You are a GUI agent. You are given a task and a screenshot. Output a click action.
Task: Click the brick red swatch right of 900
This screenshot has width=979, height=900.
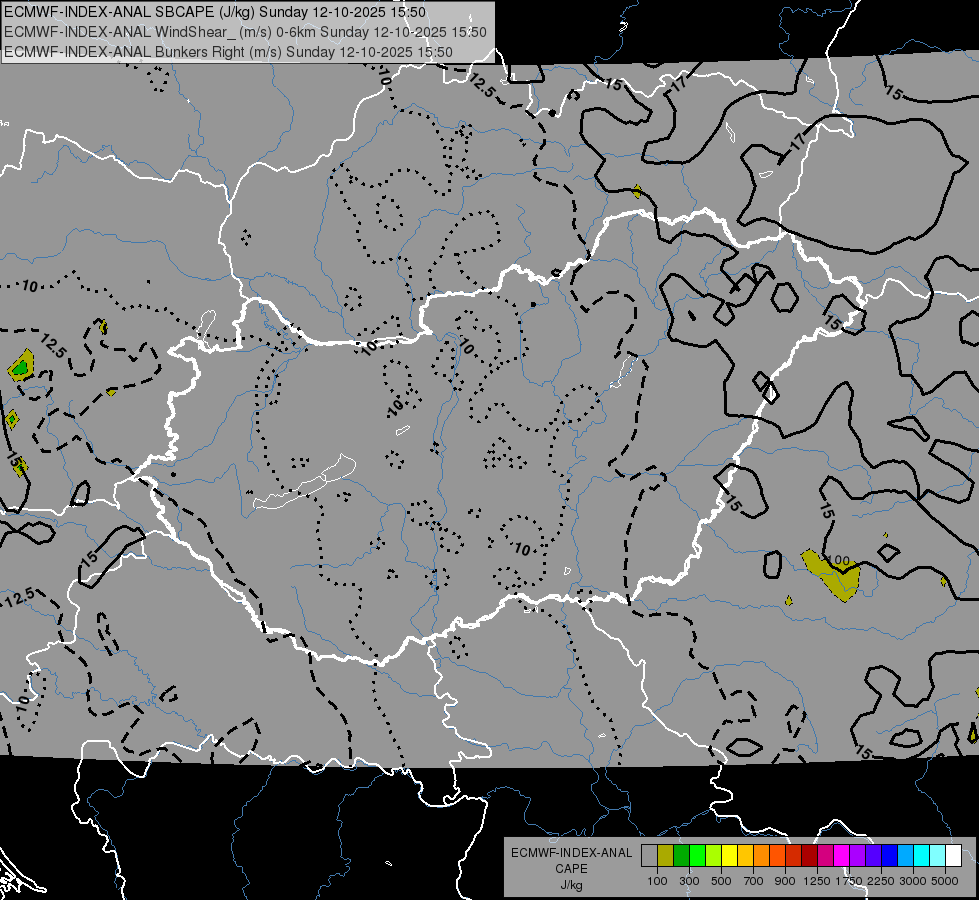pyautogui.click(x=794, y=856)
